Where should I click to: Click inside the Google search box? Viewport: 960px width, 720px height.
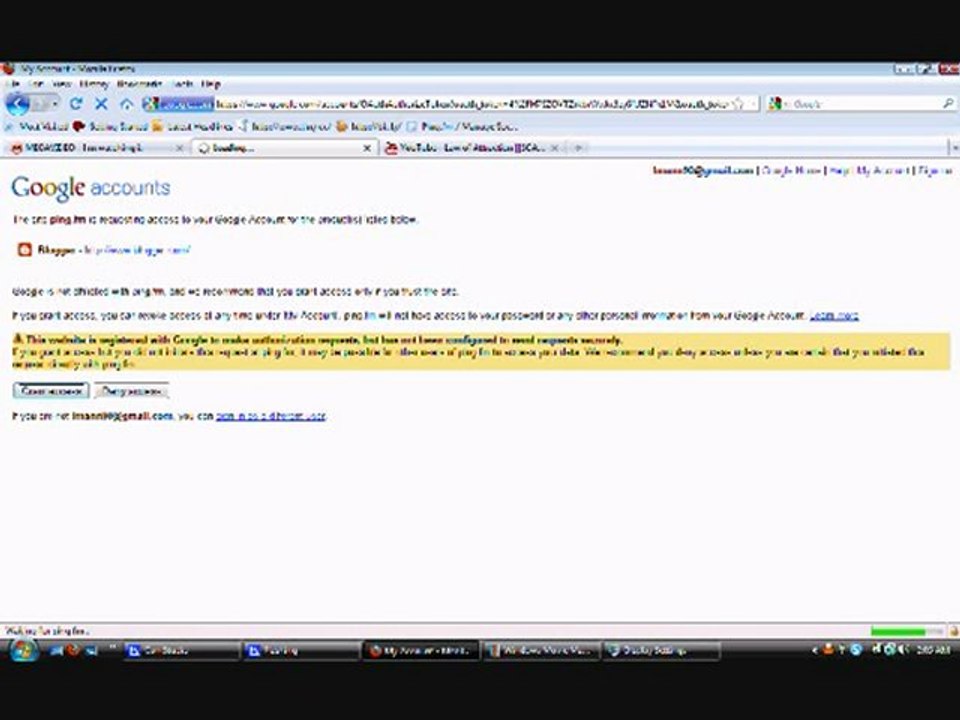pos(862,104)
